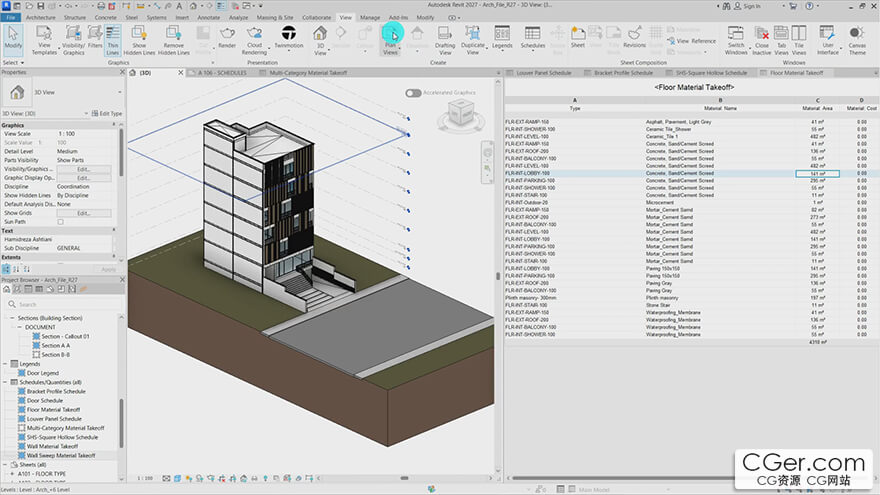Click the 3D view horizontal scrollbar
Viewport: 880px width, 495px height.
tap(404, 478)
